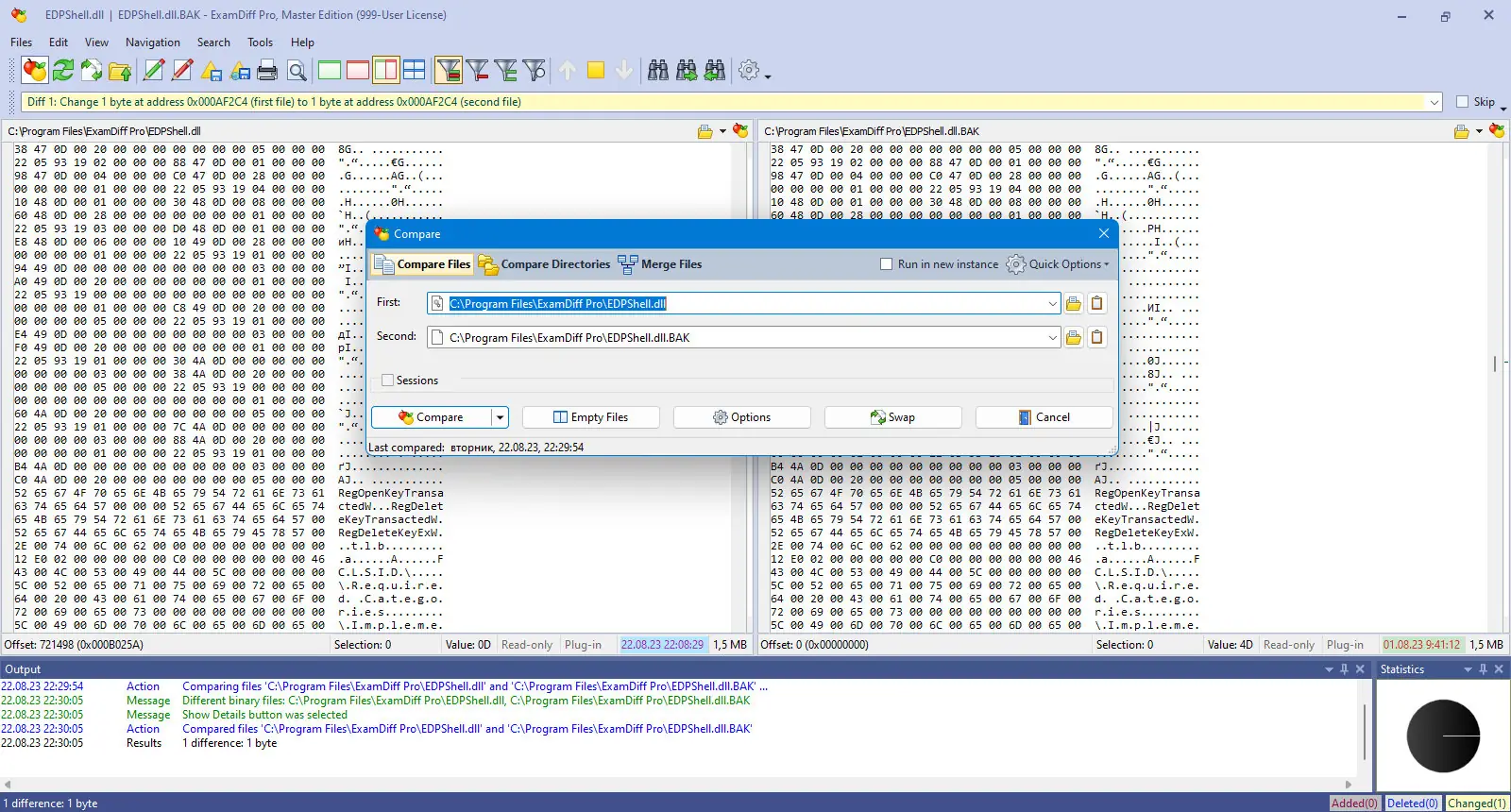The image size is (1511, 812).
Task: Click apple icon in left pane header
Action: 740,131
